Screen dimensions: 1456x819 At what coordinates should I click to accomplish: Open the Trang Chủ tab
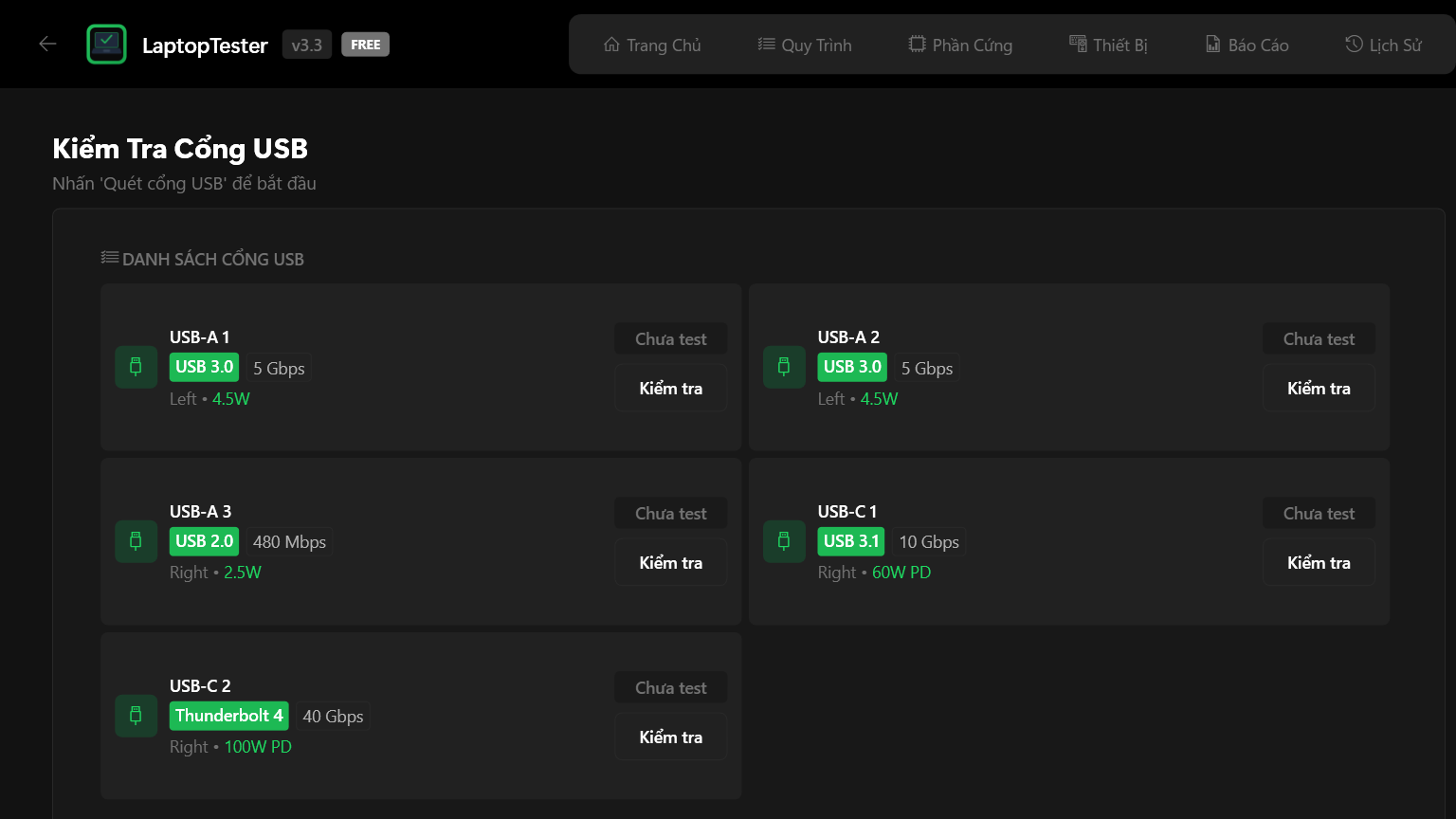coord(652,45)
